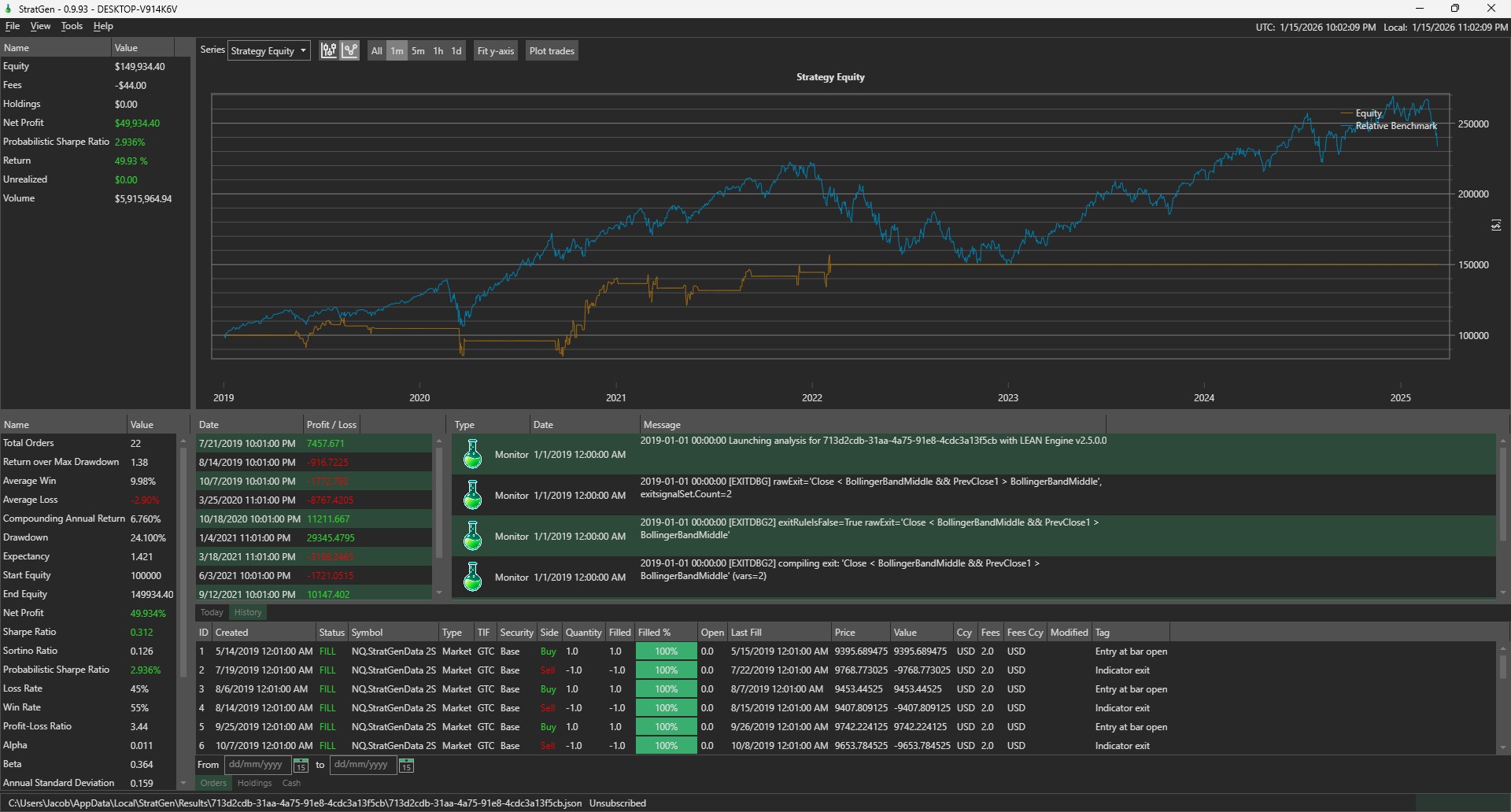The width and height of the screenshot is (1511, 812).
Task: Click the Fit y-axis button
Action: click(496, 51)
